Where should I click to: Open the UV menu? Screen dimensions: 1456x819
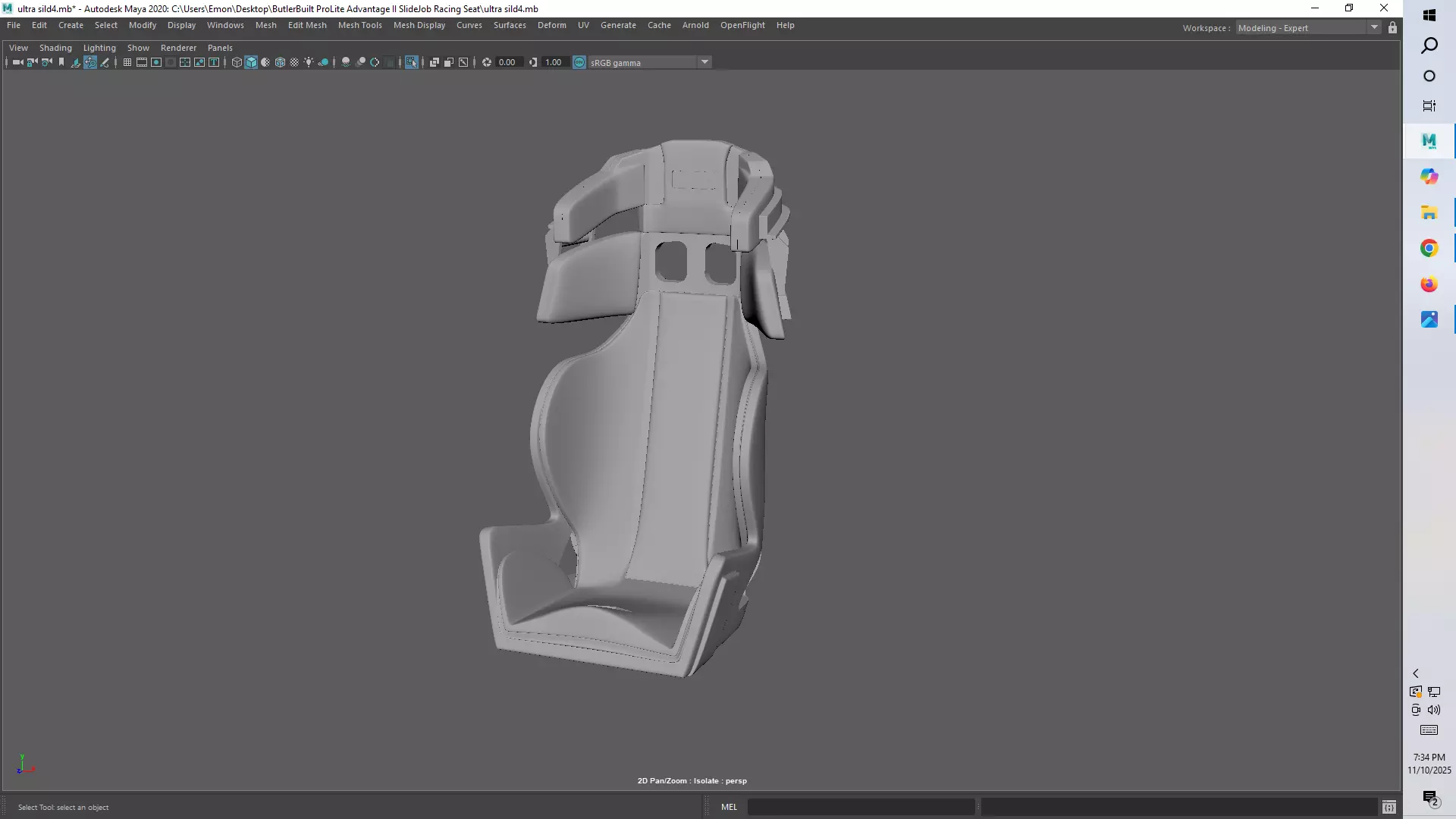click(x=583, y=25)
